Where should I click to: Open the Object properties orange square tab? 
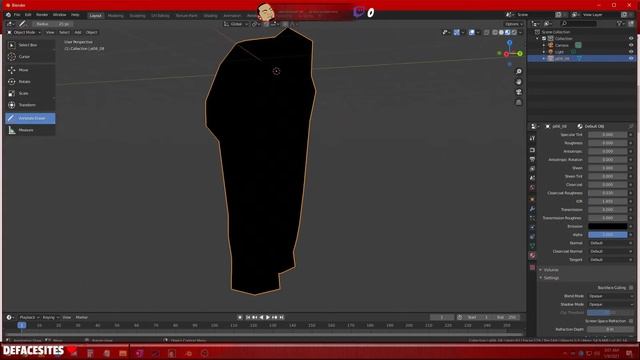click(532, 199)
